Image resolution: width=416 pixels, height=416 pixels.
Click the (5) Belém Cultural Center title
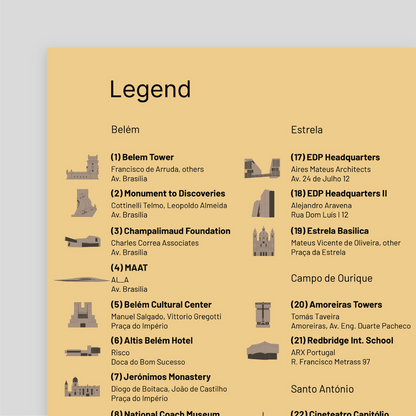click(161, 304)
